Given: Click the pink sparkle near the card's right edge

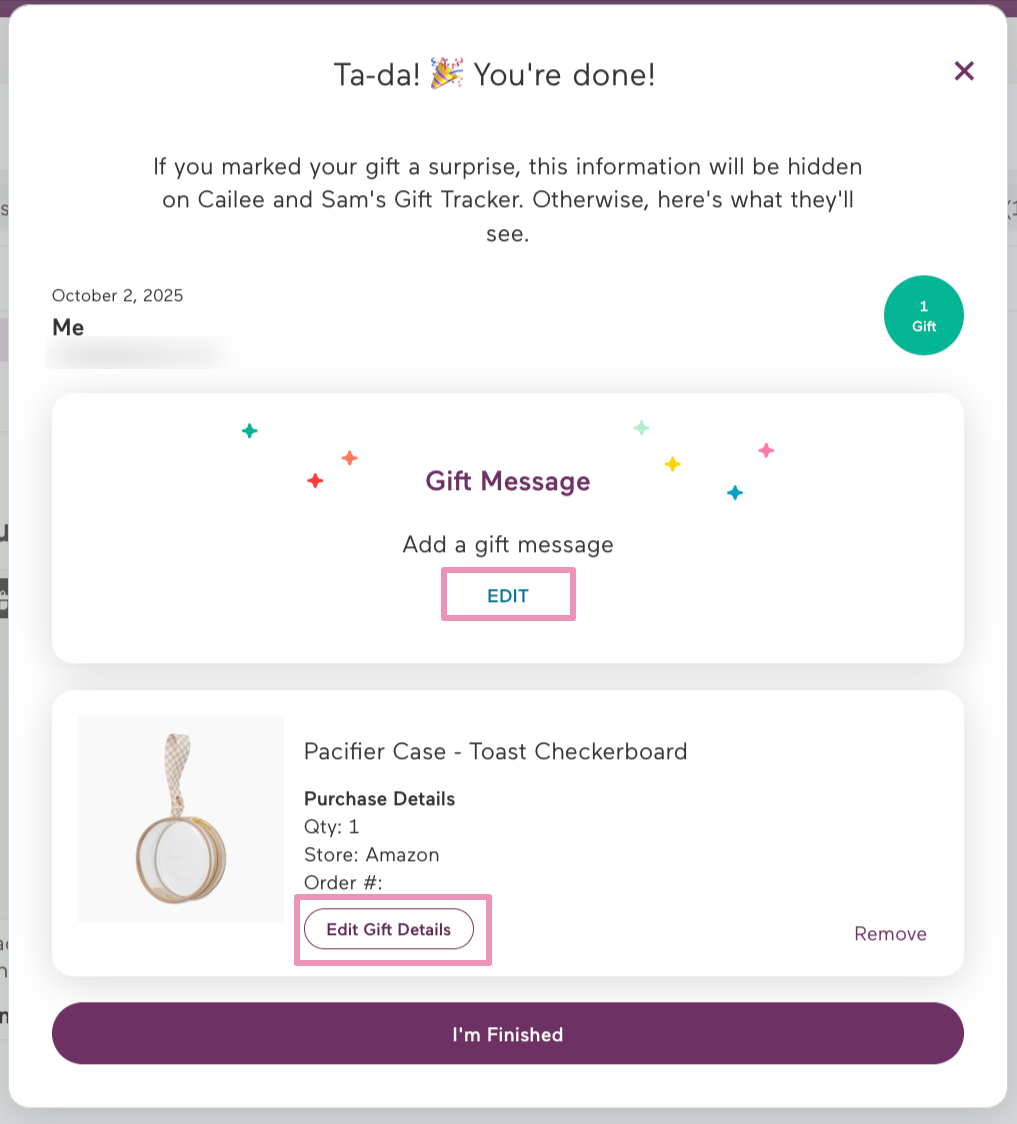Looking at the screenshot, I should (766, 451).
